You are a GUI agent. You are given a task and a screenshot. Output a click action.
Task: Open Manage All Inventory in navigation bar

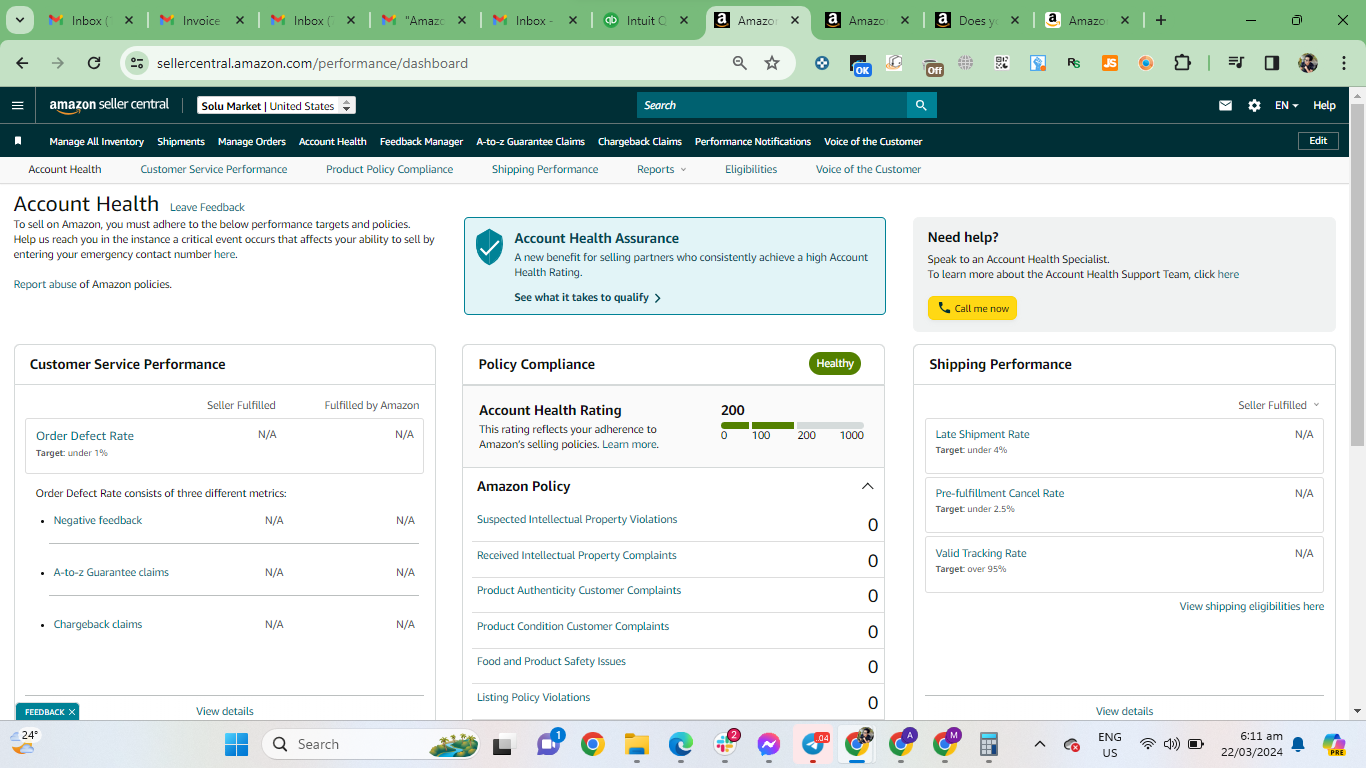[x=97, y=141]
